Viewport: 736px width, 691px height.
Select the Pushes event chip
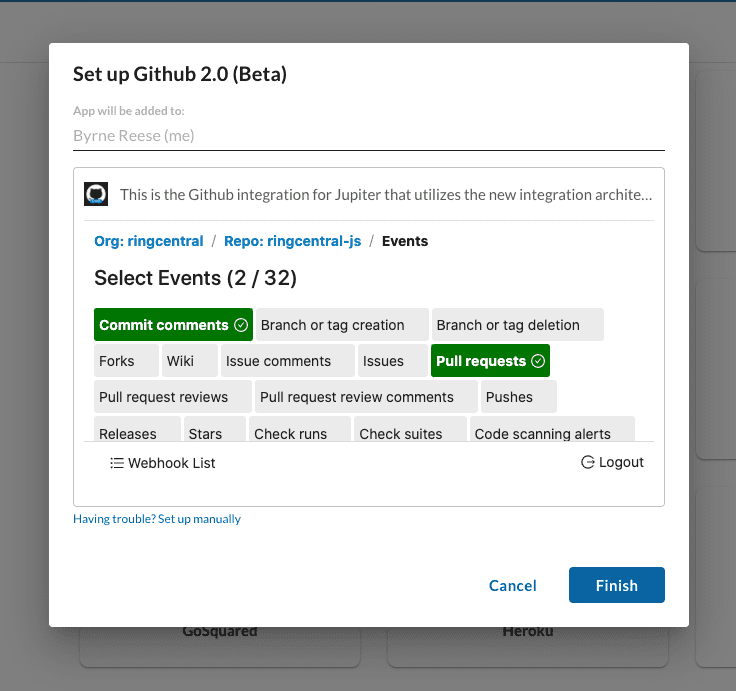point(518,397)
